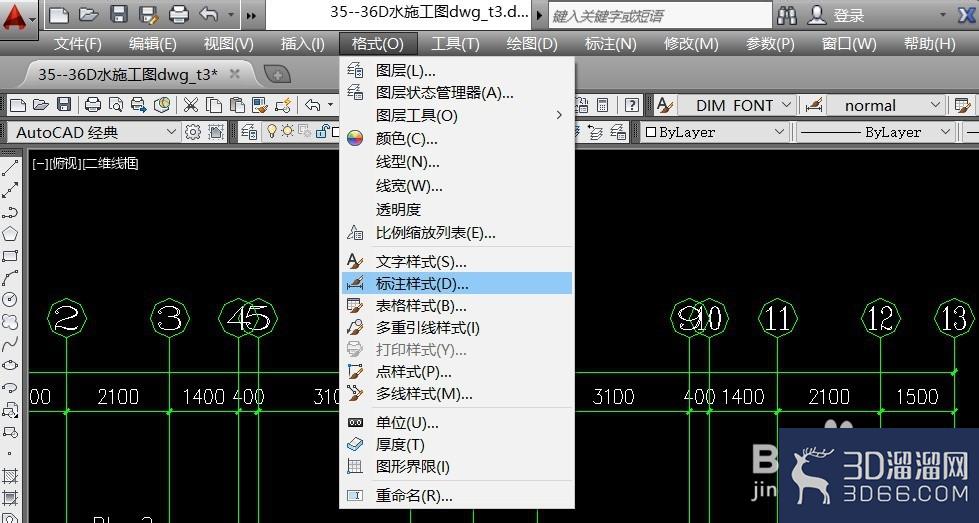Viewport: 979px width, 523px height.
Task: Click Text Style icon beside DIM FONT
Action: [664, 105]
